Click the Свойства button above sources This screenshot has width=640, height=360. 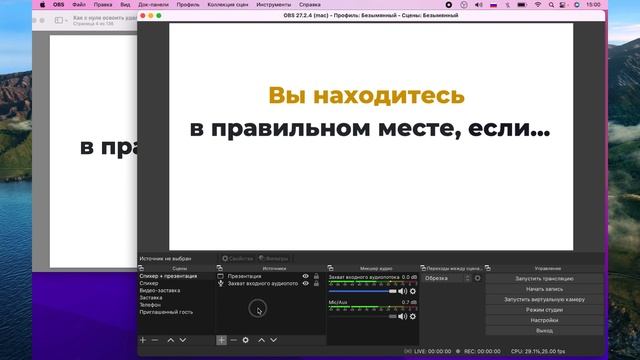pyautogui.click(x=237, y=258)
